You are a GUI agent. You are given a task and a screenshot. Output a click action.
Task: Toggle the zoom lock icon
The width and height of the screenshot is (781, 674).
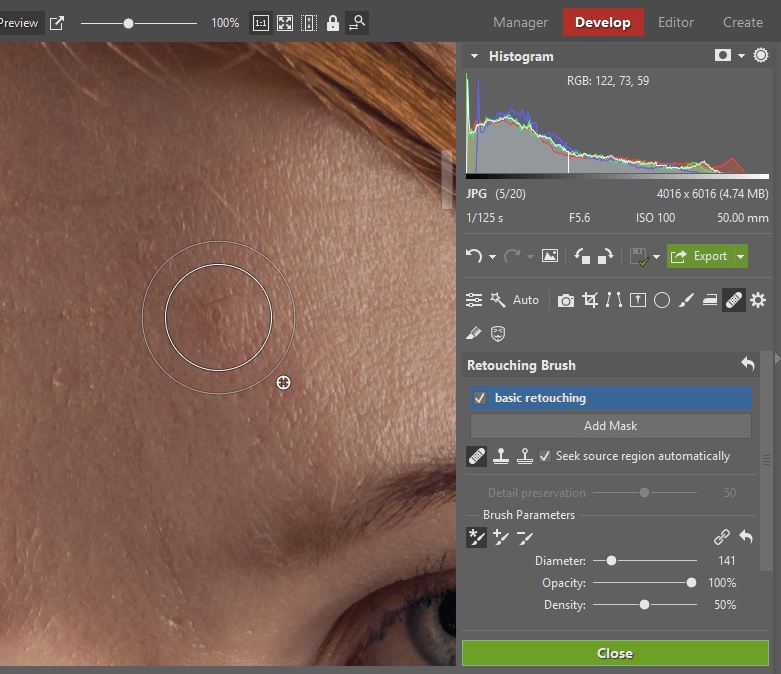point(333,23)
